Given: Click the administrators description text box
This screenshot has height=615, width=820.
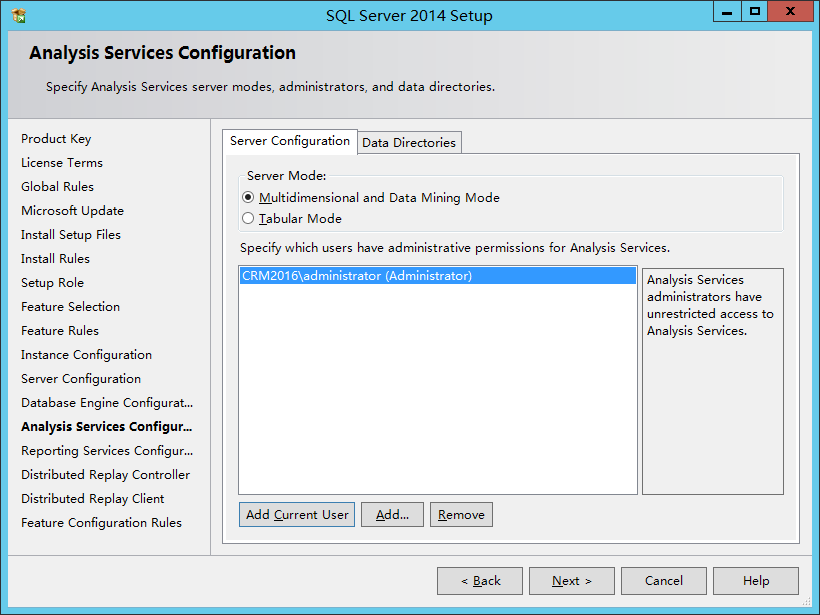Looking at the screenshot, I should pos(713,381).
